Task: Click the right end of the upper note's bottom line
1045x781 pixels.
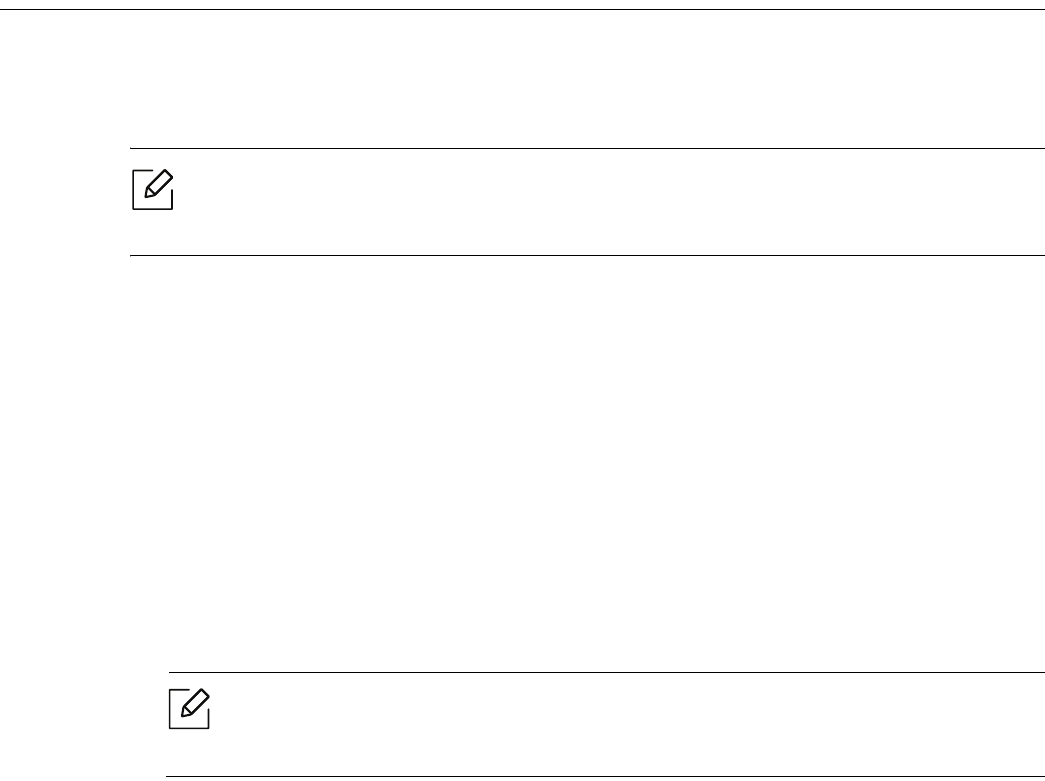Action: point(1038,255)
